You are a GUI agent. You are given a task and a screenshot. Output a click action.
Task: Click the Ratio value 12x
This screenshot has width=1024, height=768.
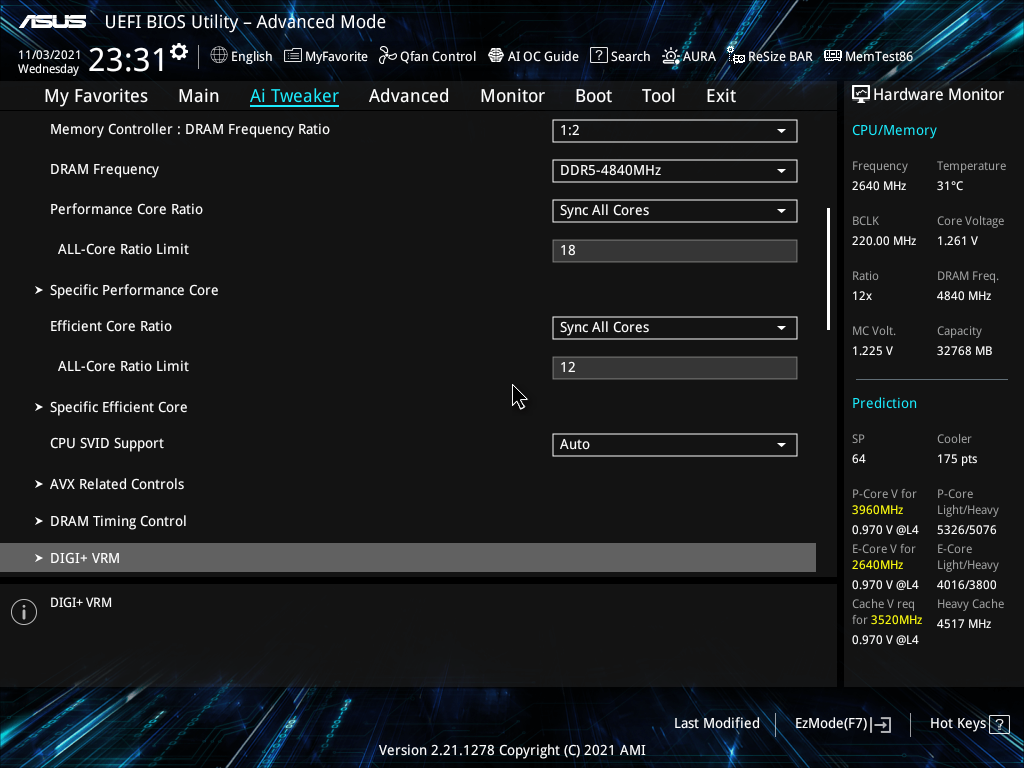(862, 296)
